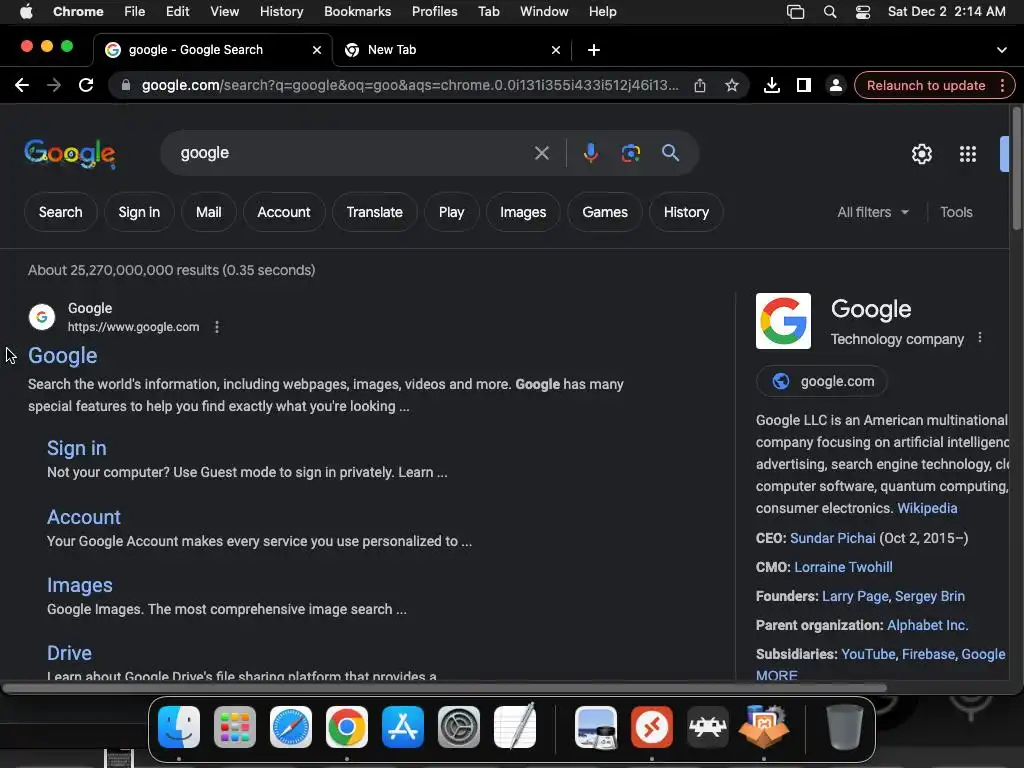
Task: Click the Google logo on results page
Action: (x=70, y=154)
